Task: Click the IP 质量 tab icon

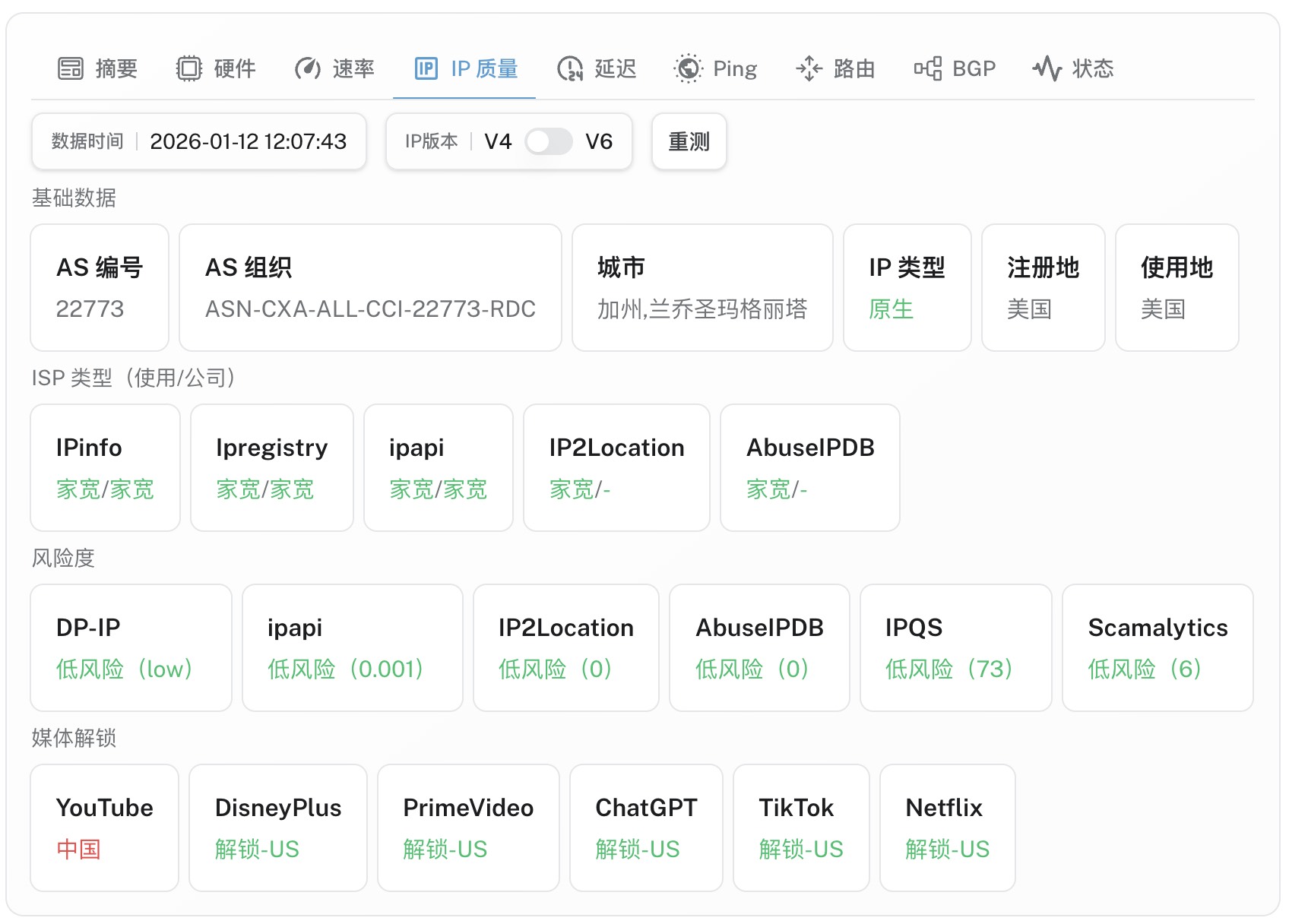Action: click(x=426, y=68)
